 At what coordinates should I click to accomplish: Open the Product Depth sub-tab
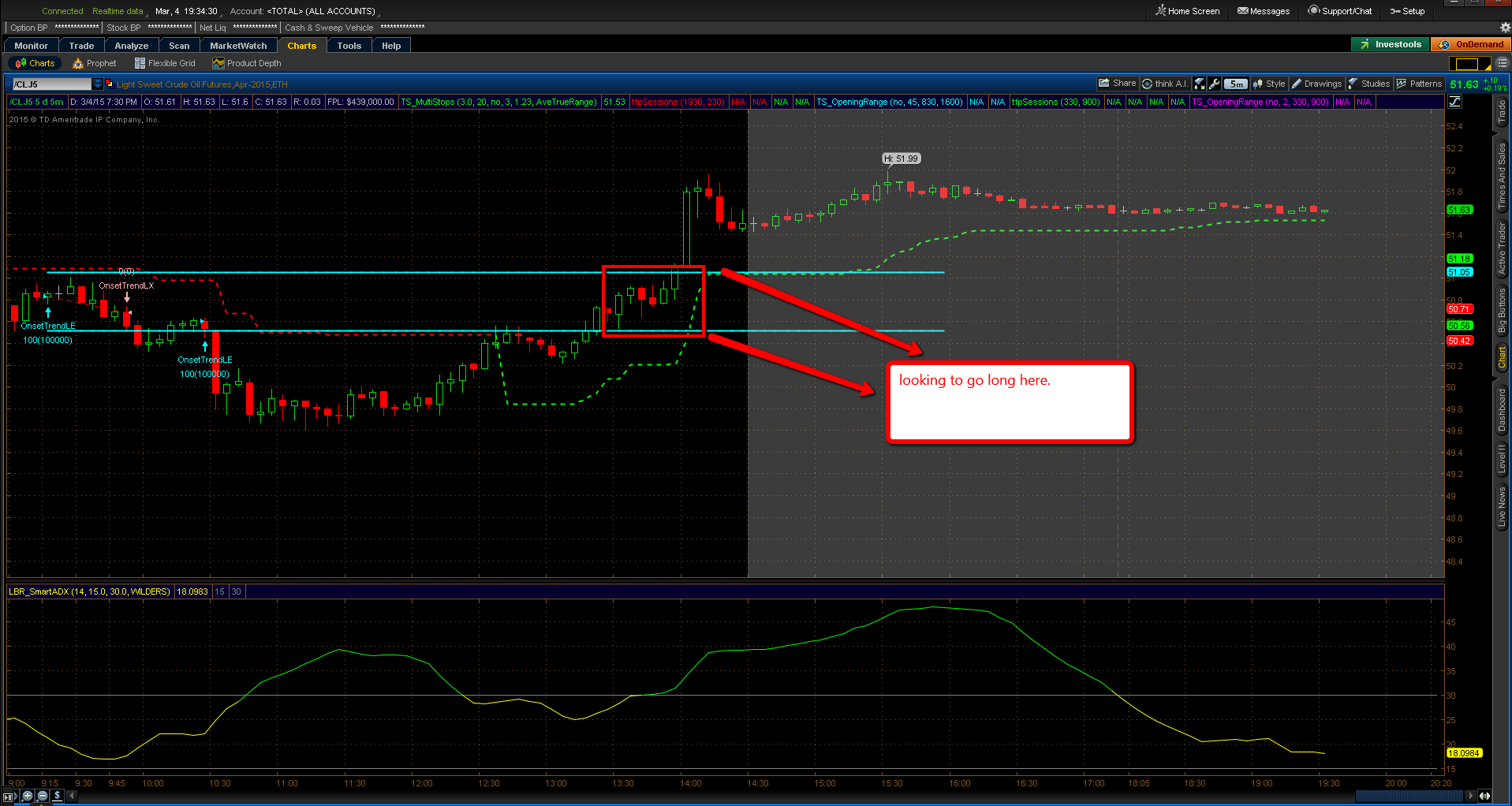pyautogui.click(x=246, y=63)
